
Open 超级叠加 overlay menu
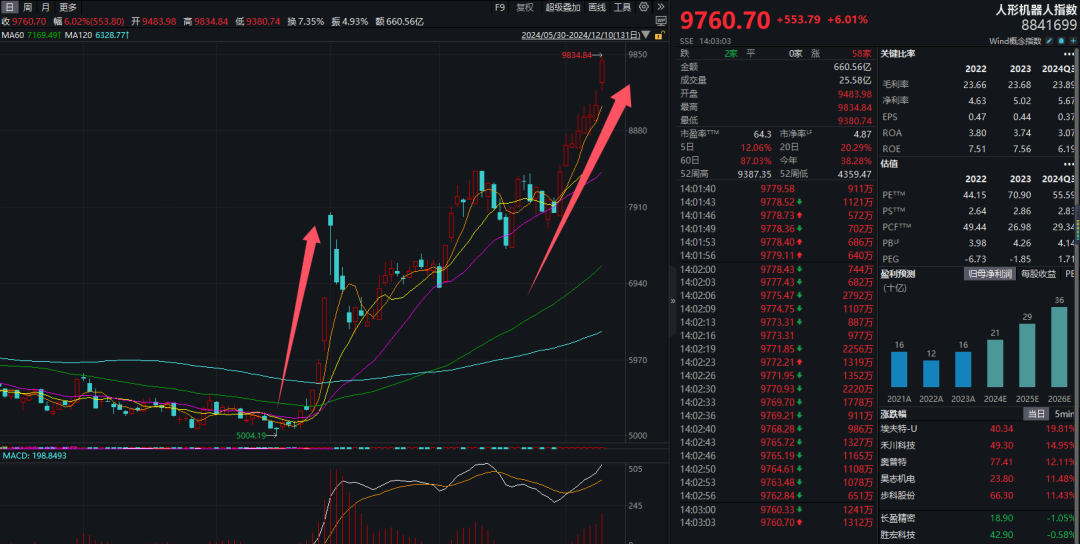point(562,8)
